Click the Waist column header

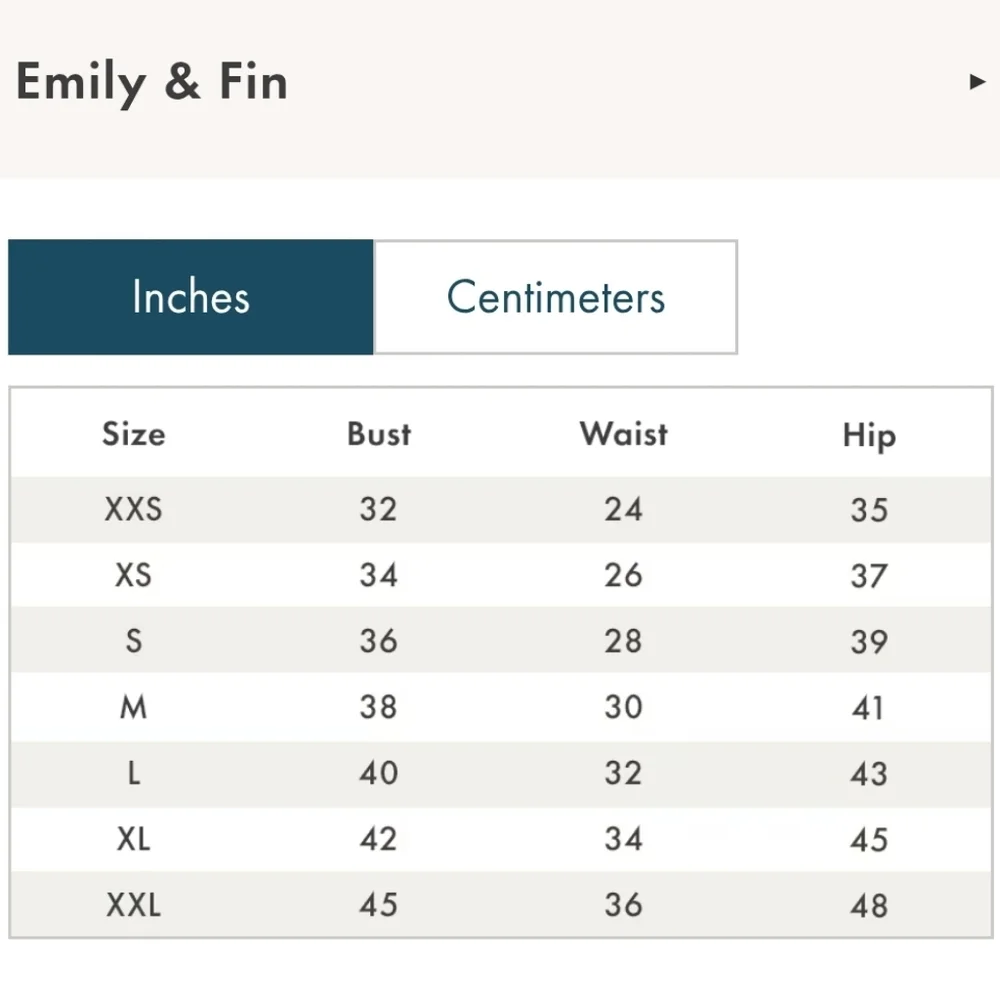[623, 434]
